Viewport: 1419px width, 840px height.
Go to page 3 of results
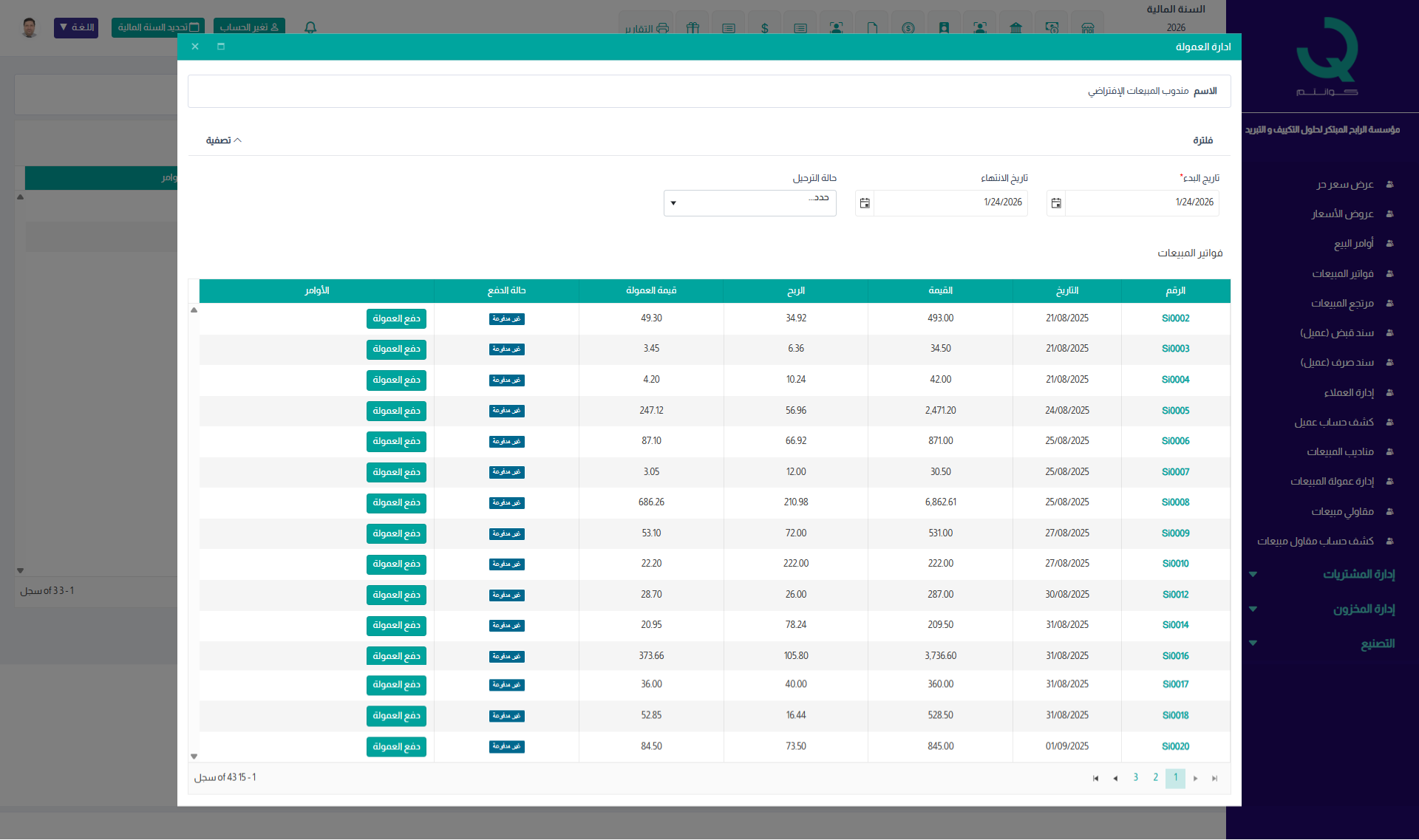[1135, 777]
